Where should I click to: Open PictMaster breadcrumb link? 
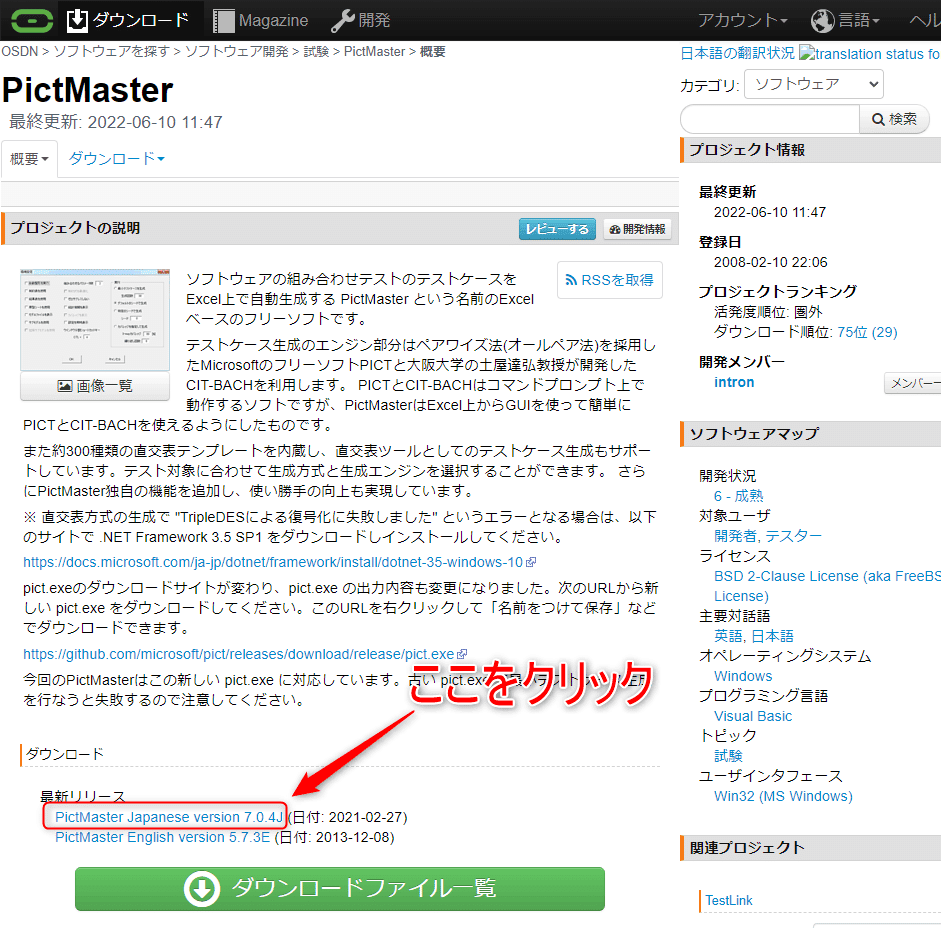(374, 52)
